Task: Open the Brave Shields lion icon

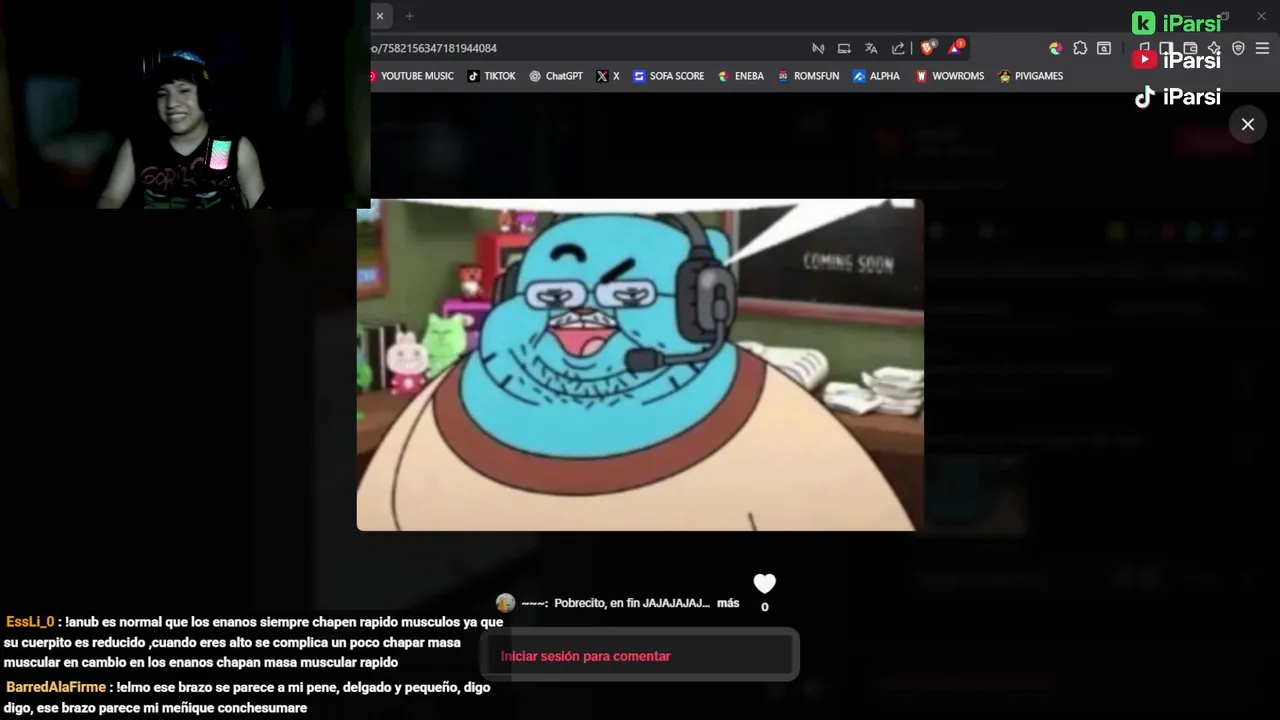Action: click(x=928, y=48)
